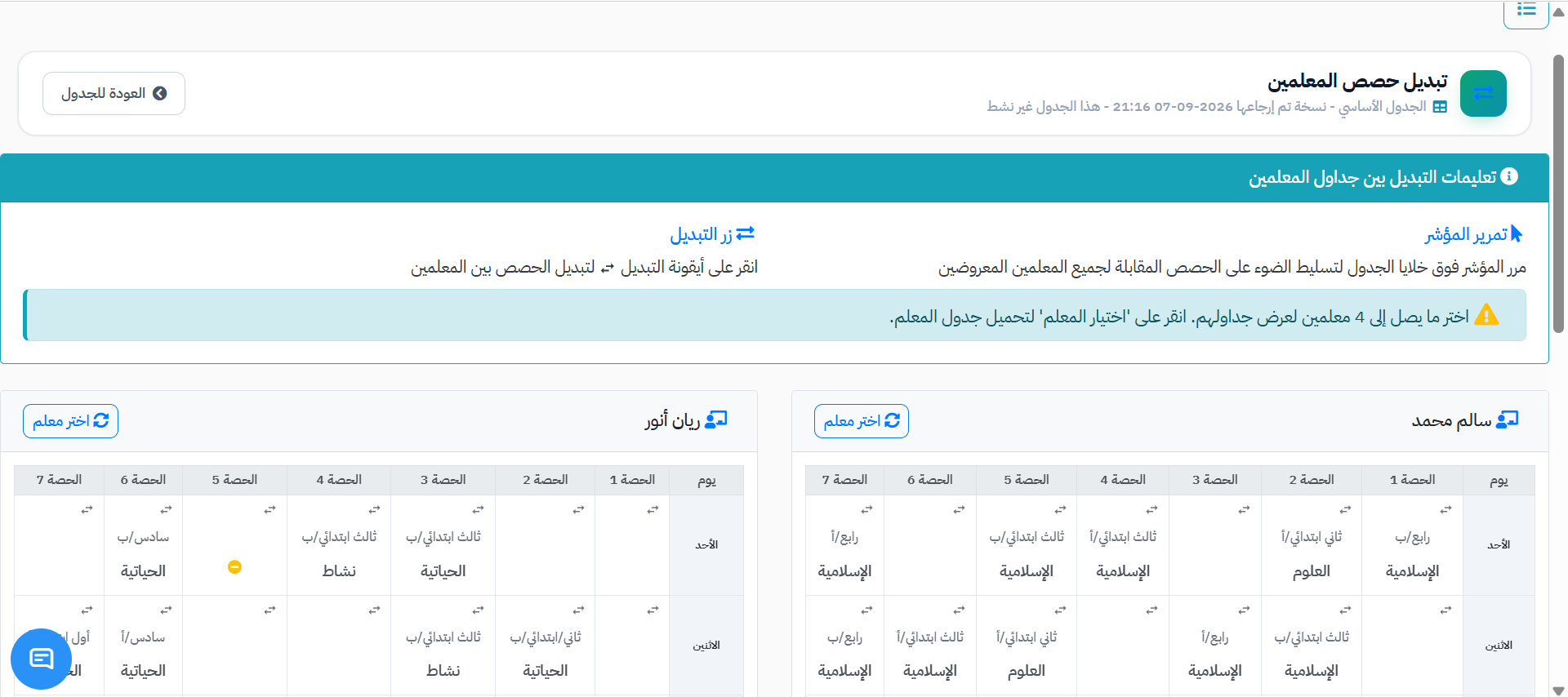Click swap icon in Salem Mohammed's Monday period 2
The height and width of the screenshot is (697, 1568).
click(x=1345, y=610)
